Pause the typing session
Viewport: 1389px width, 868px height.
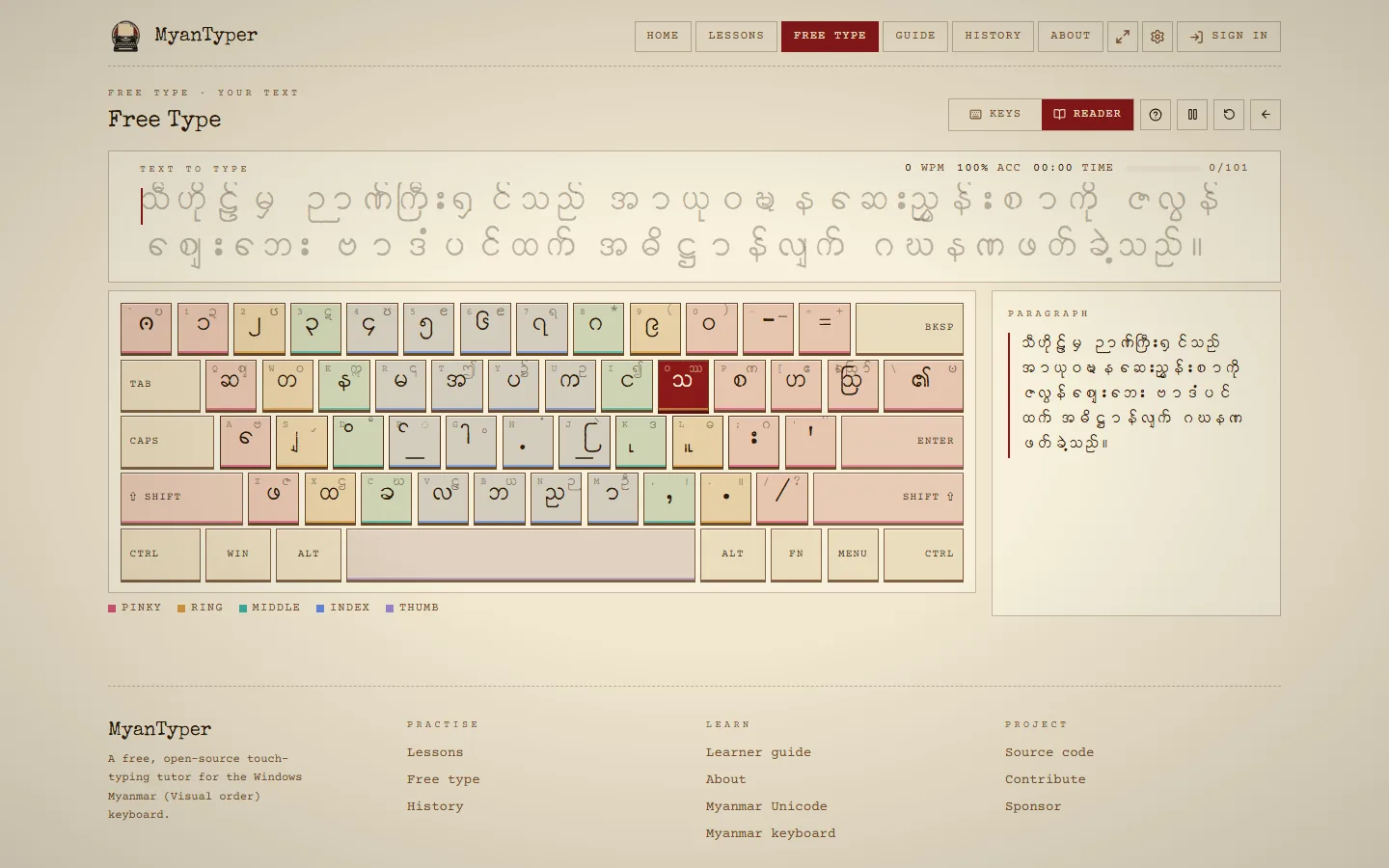tap(1192, 115)
